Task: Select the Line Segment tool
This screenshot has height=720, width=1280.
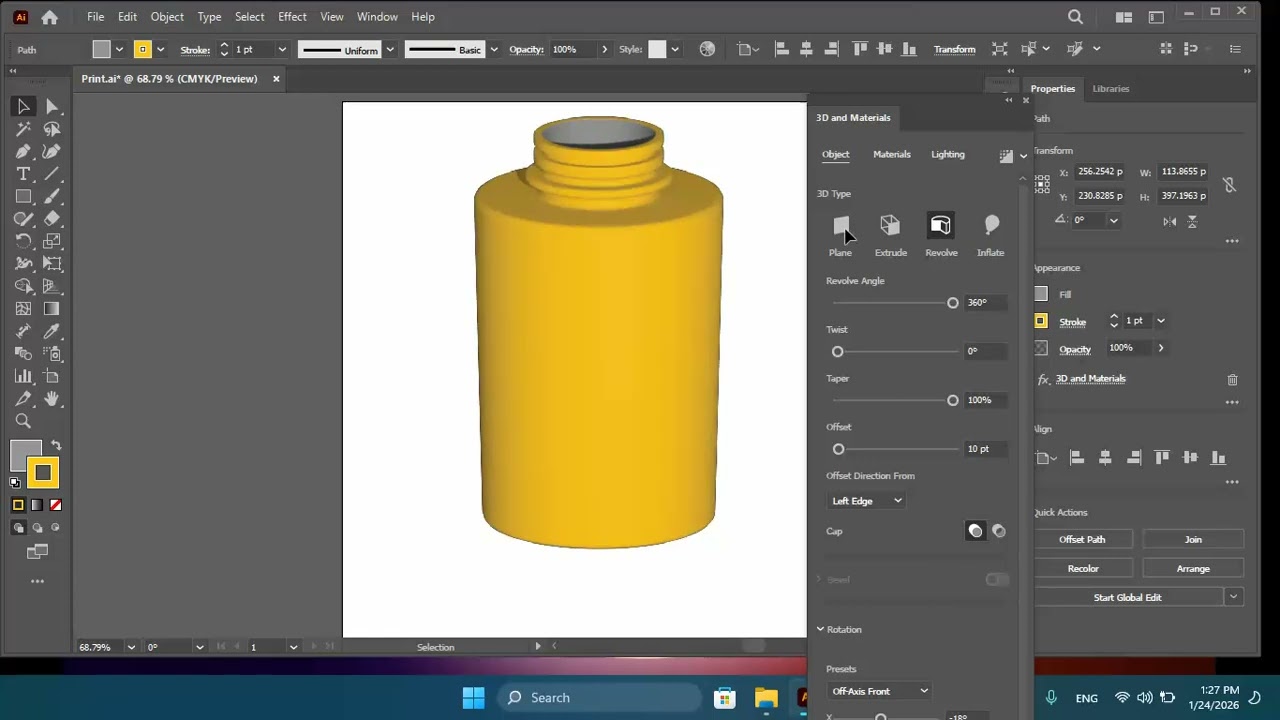Action: click(x=52, y=174)
